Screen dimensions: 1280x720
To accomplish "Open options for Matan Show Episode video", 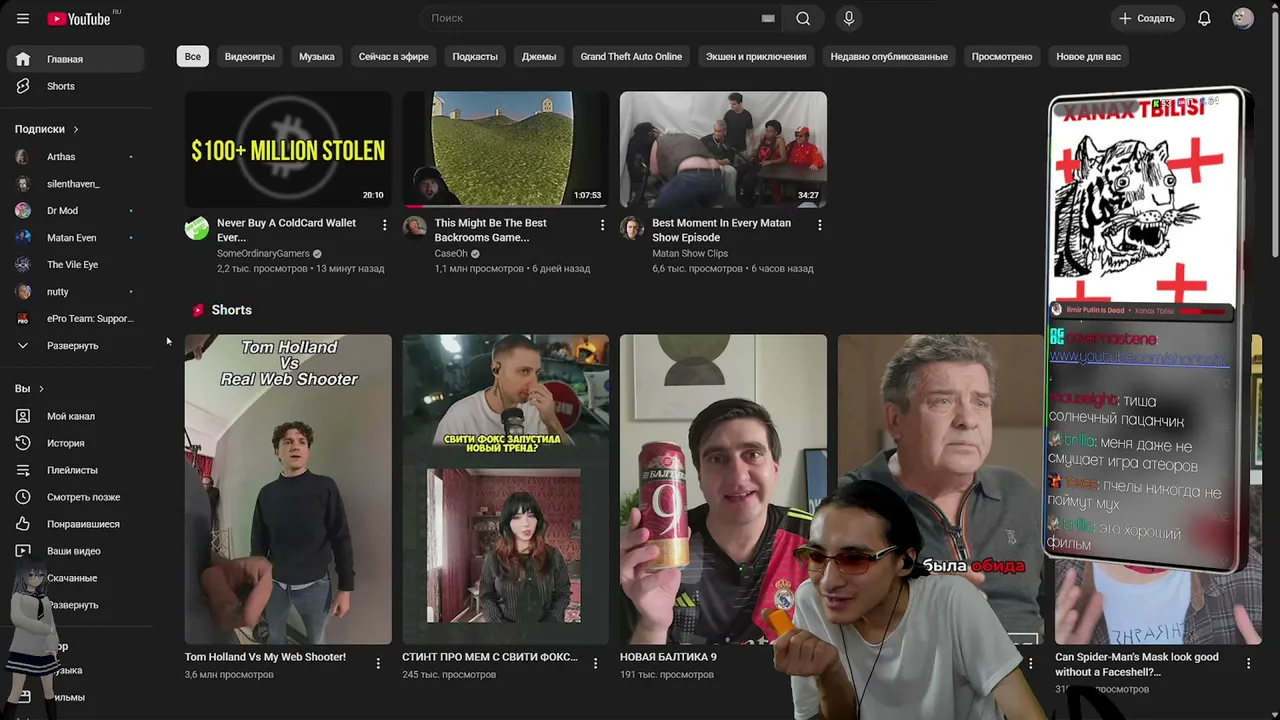I will pos(820,226).
